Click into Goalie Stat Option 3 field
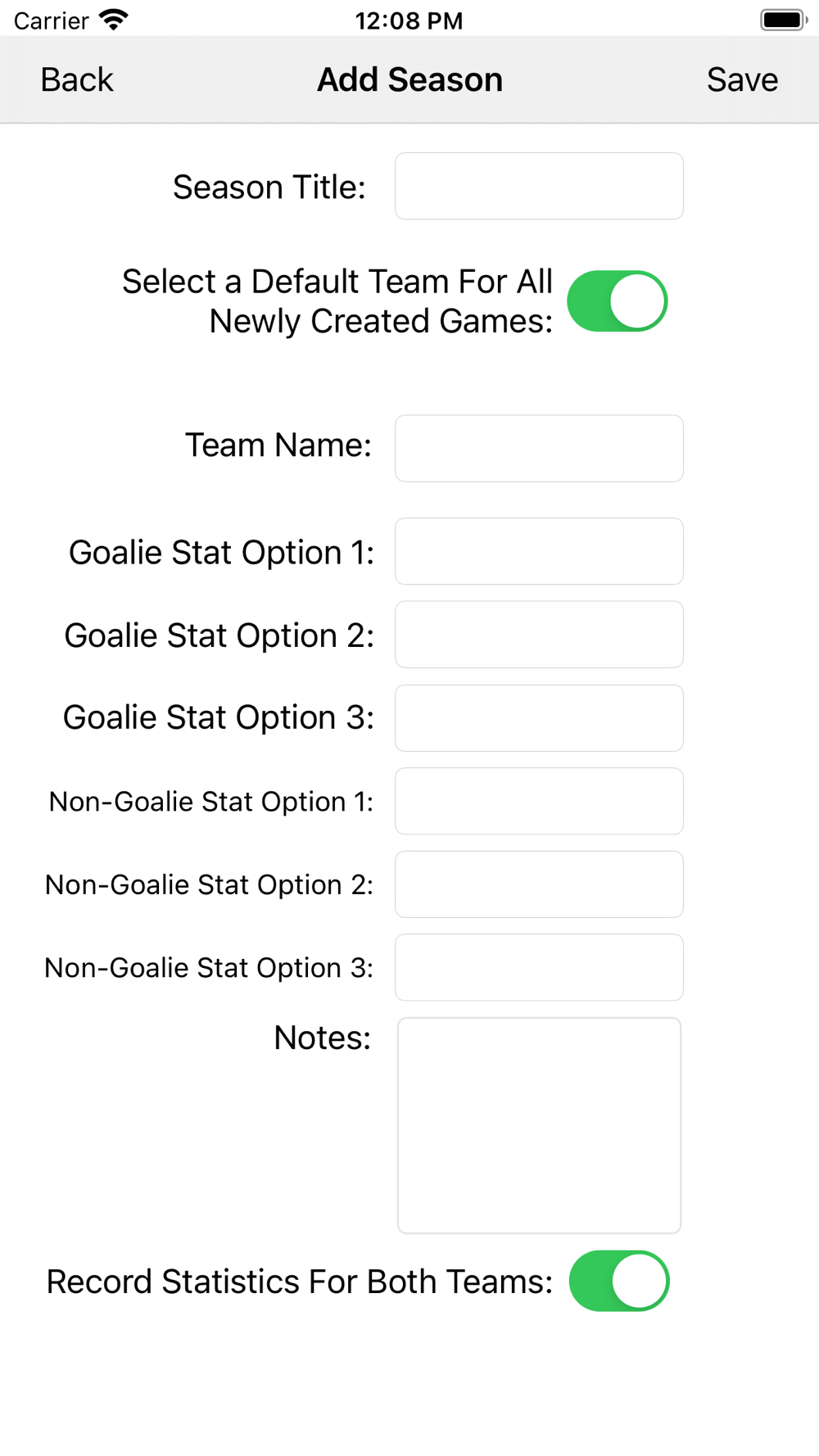This screenshot has width=819, height=1456. (x=539, y=718)
